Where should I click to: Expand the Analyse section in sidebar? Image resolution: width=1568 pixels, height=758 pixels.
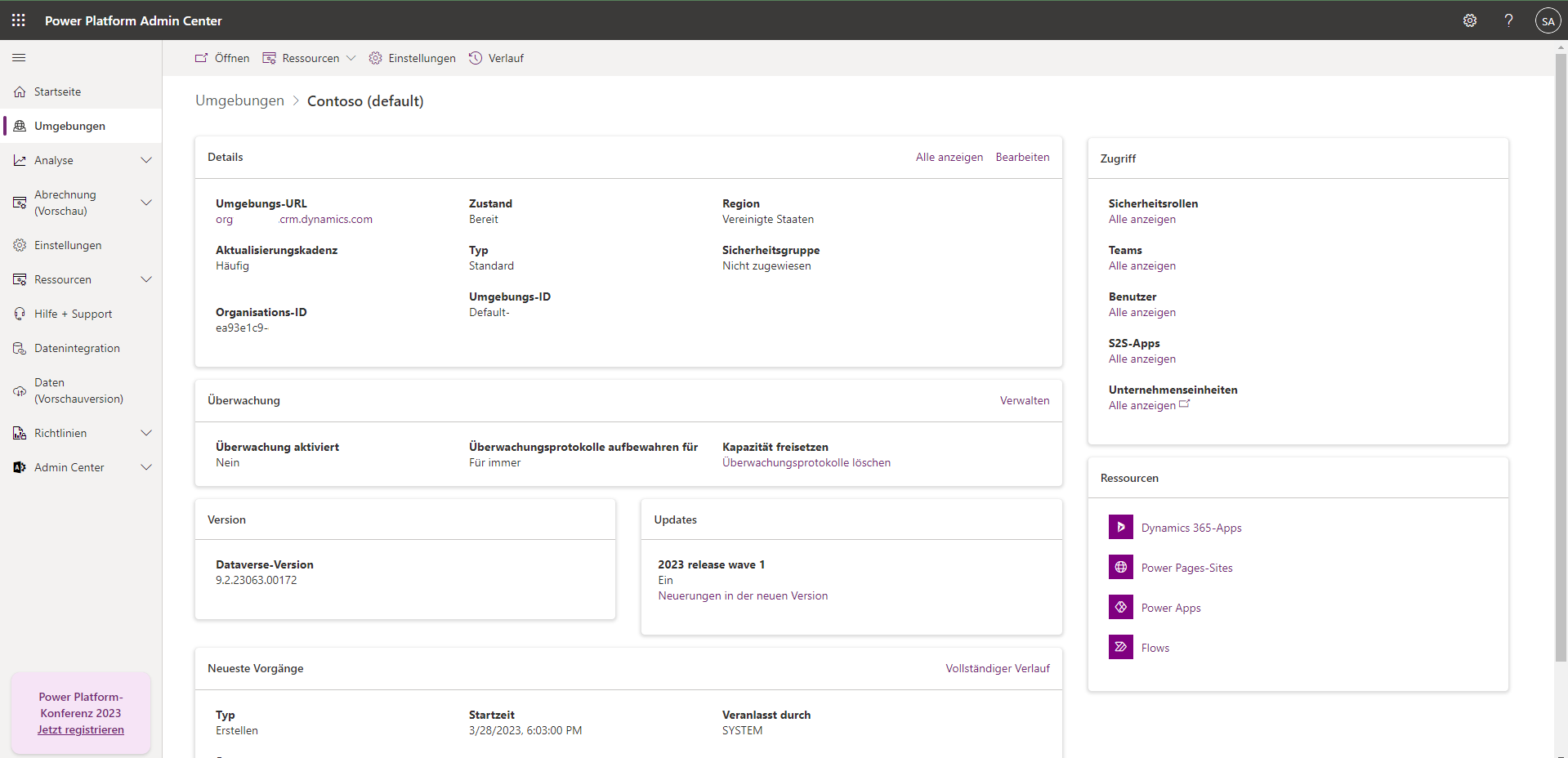coord(146,161)
